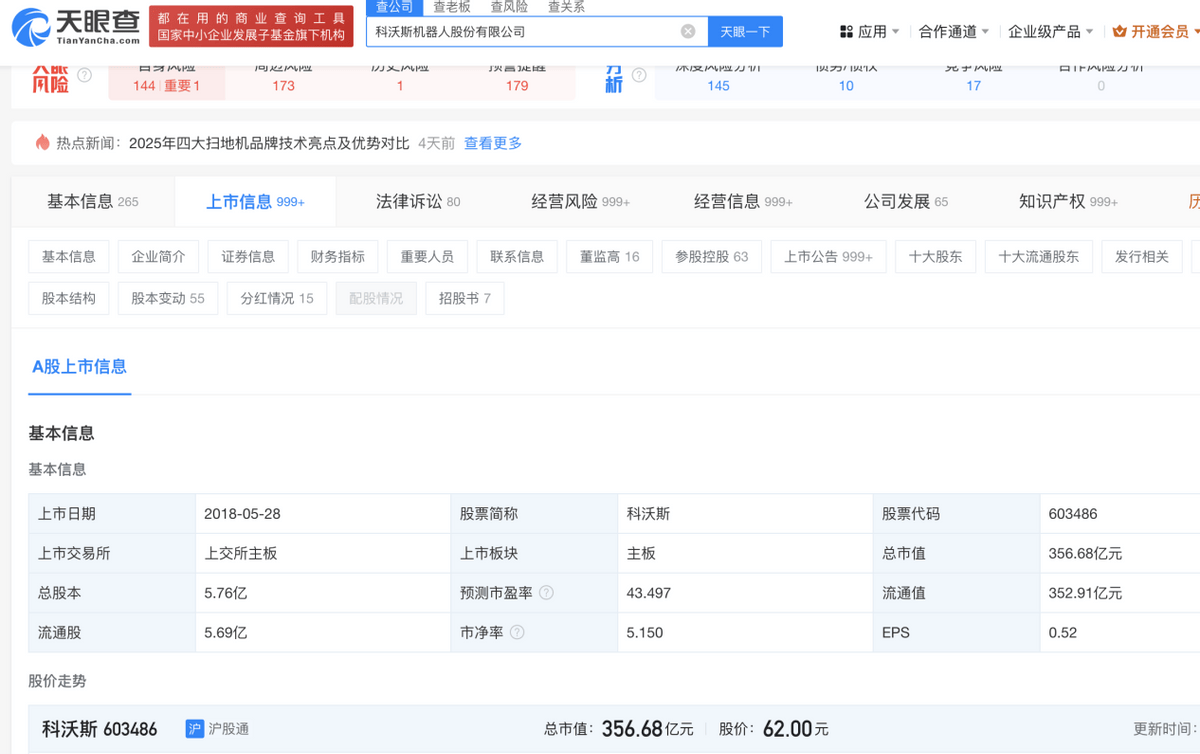The image size is (1200, 754).
Task: Open the 知识产权 999+ tab
Action: (x=1068, y=202)
